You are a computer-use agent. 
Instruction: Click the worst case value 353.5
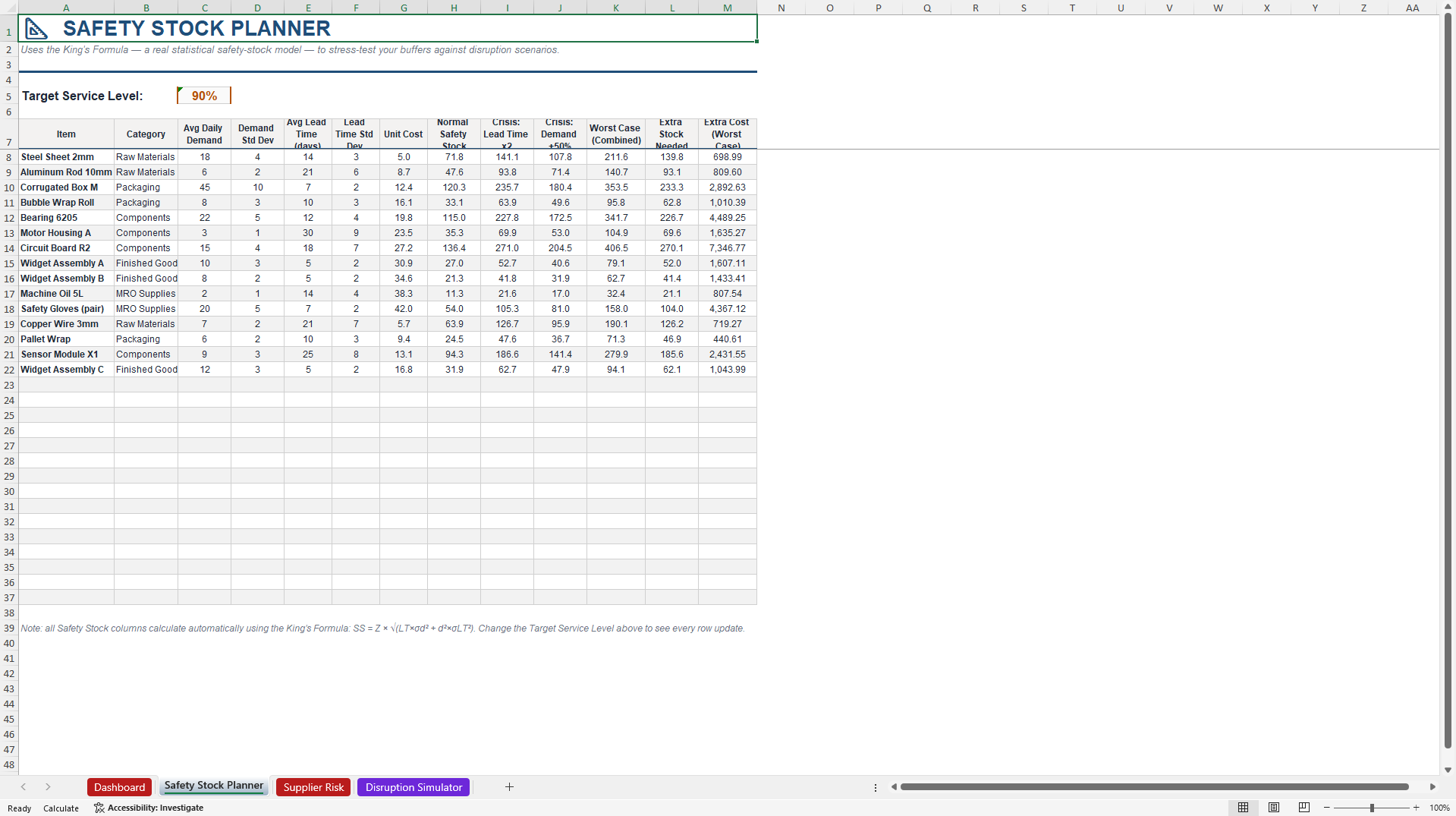616,187
